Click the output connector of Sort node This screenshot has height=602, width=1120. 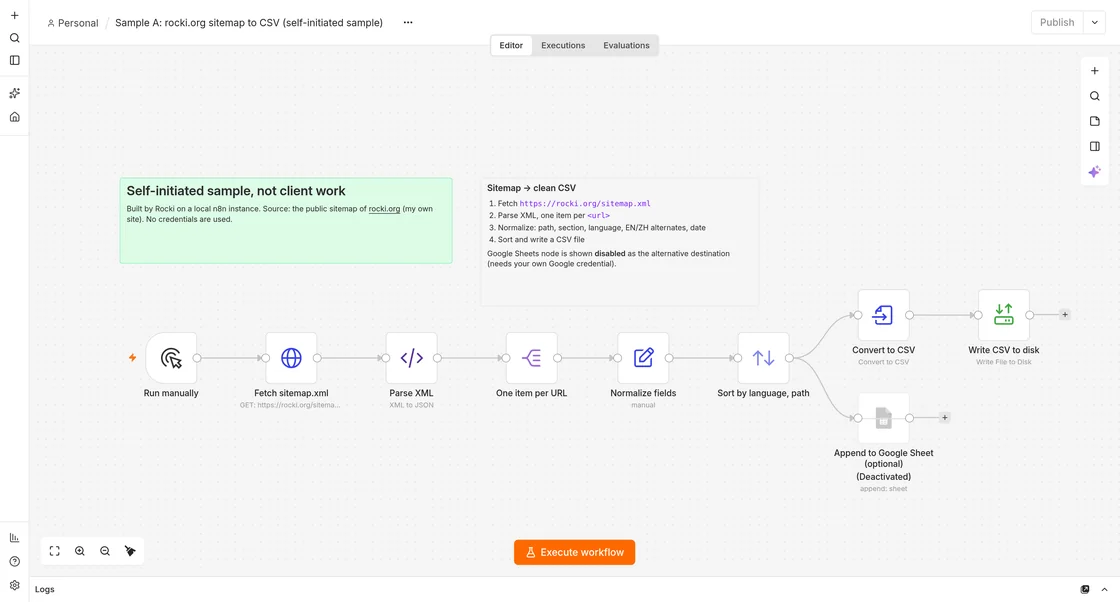click(789, 358)
